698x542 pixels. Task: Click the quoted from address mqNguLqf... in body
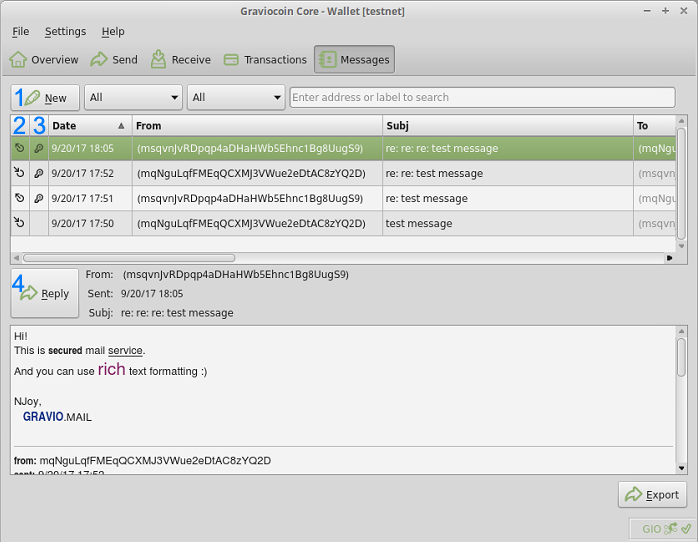(155, 461)
